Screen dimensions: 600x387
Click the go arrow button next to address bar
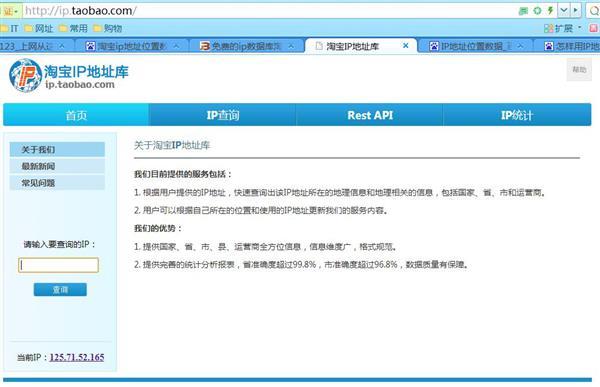576,10
